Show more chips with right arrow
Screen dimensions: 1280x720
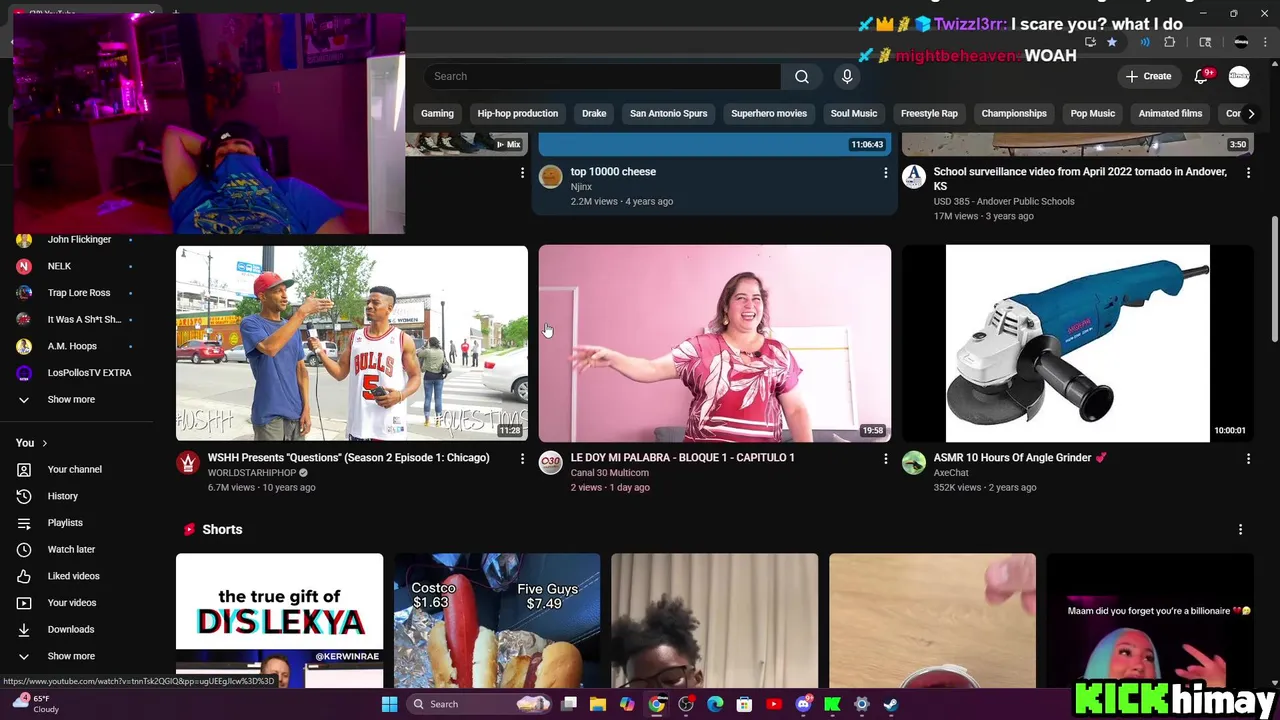1250,114
